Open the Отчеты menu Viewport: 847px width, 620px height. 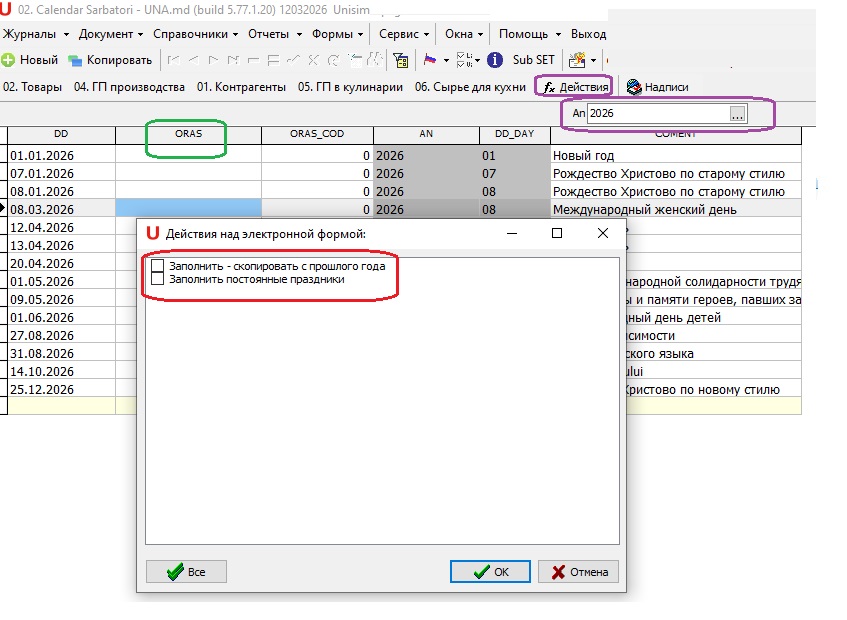tap(275, 34)
